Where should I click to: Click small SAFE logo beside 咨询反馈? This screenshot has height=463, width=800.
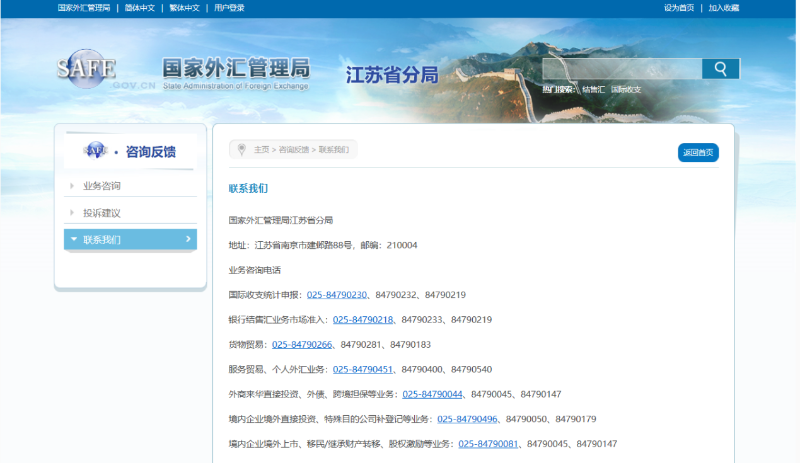pos(96,151)
